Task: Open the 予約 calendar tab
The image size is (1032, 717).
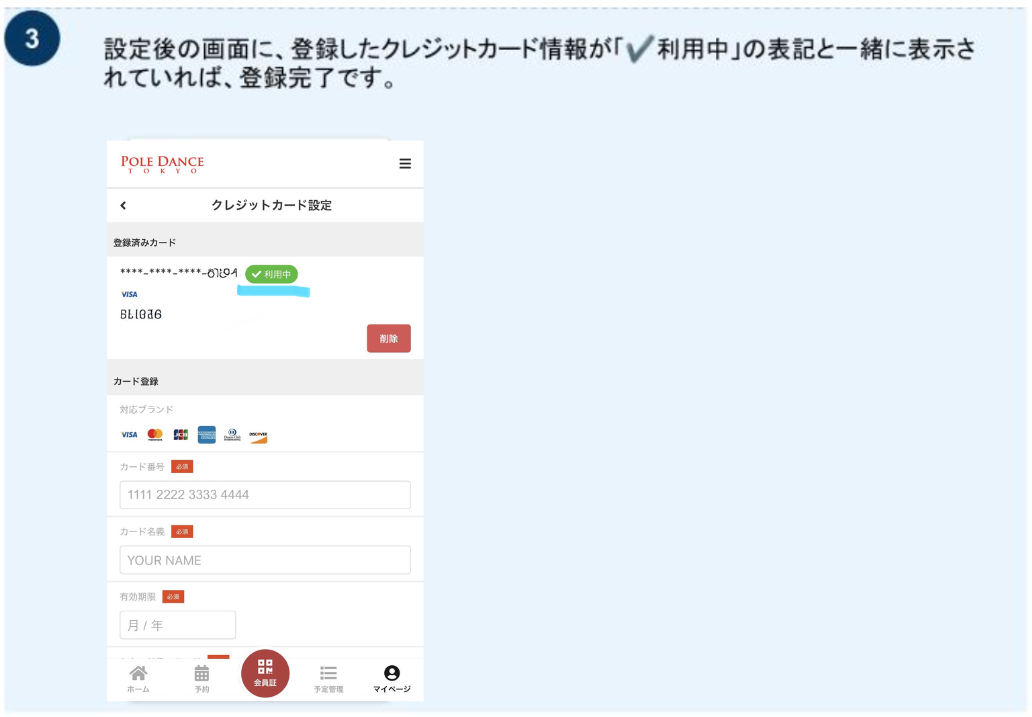Action: coord(202,678)
